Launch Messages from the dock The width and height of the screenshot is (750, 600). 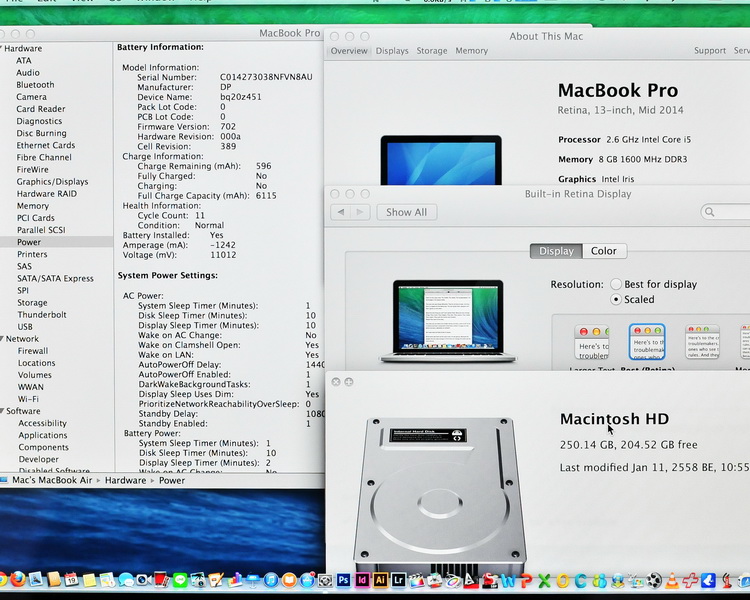pos(126,579)
